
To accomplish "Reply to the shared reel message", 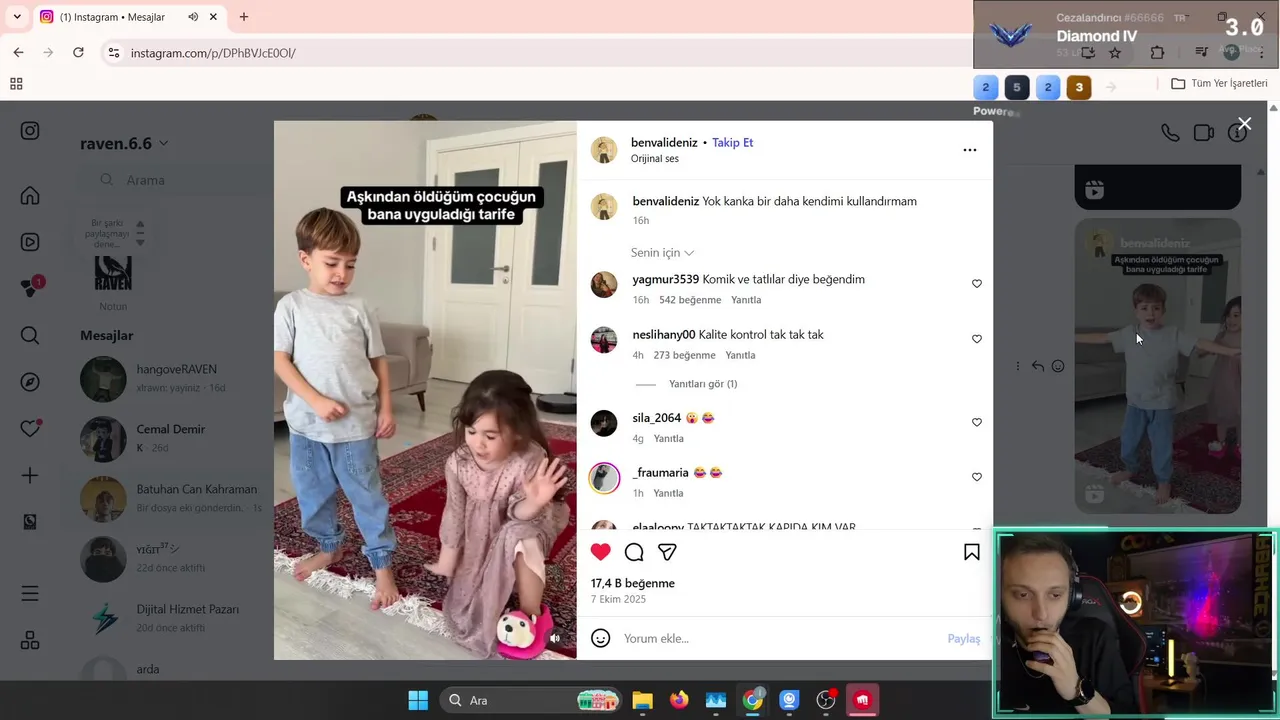I will [x=1037, y=366].
